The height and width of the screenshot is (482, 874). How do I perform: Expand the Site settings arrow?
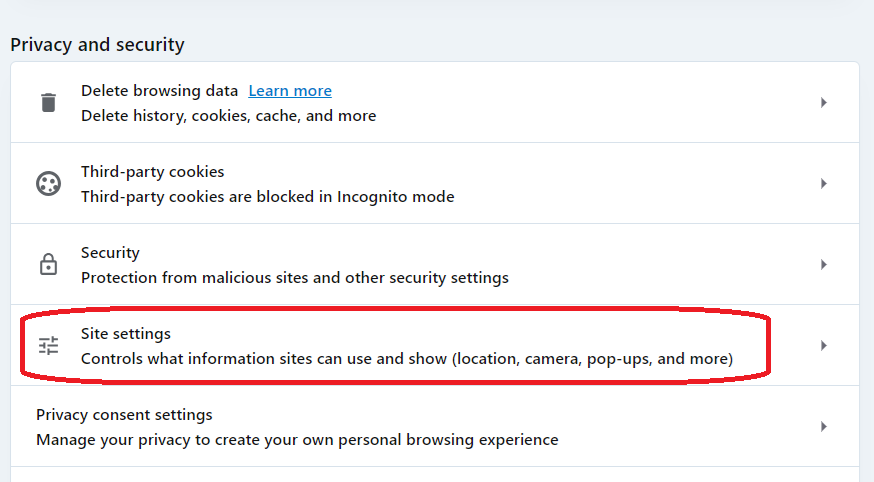click(823, 346)
